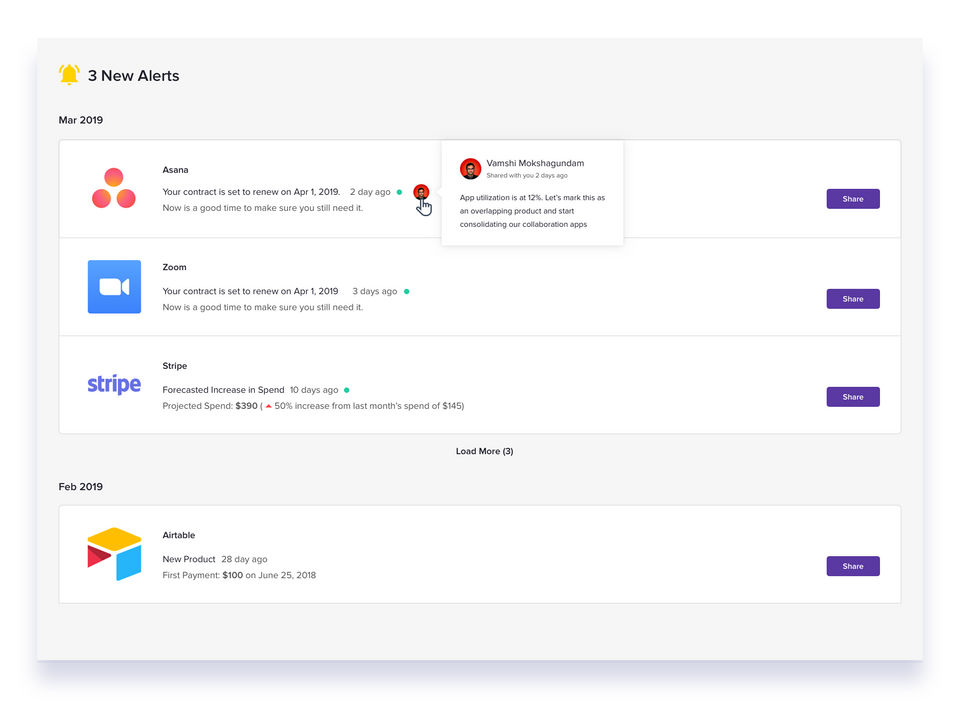The height and width of the screenshot is (707, 960).
Task: Click the Stripe logo
Action: click(114, 384)
